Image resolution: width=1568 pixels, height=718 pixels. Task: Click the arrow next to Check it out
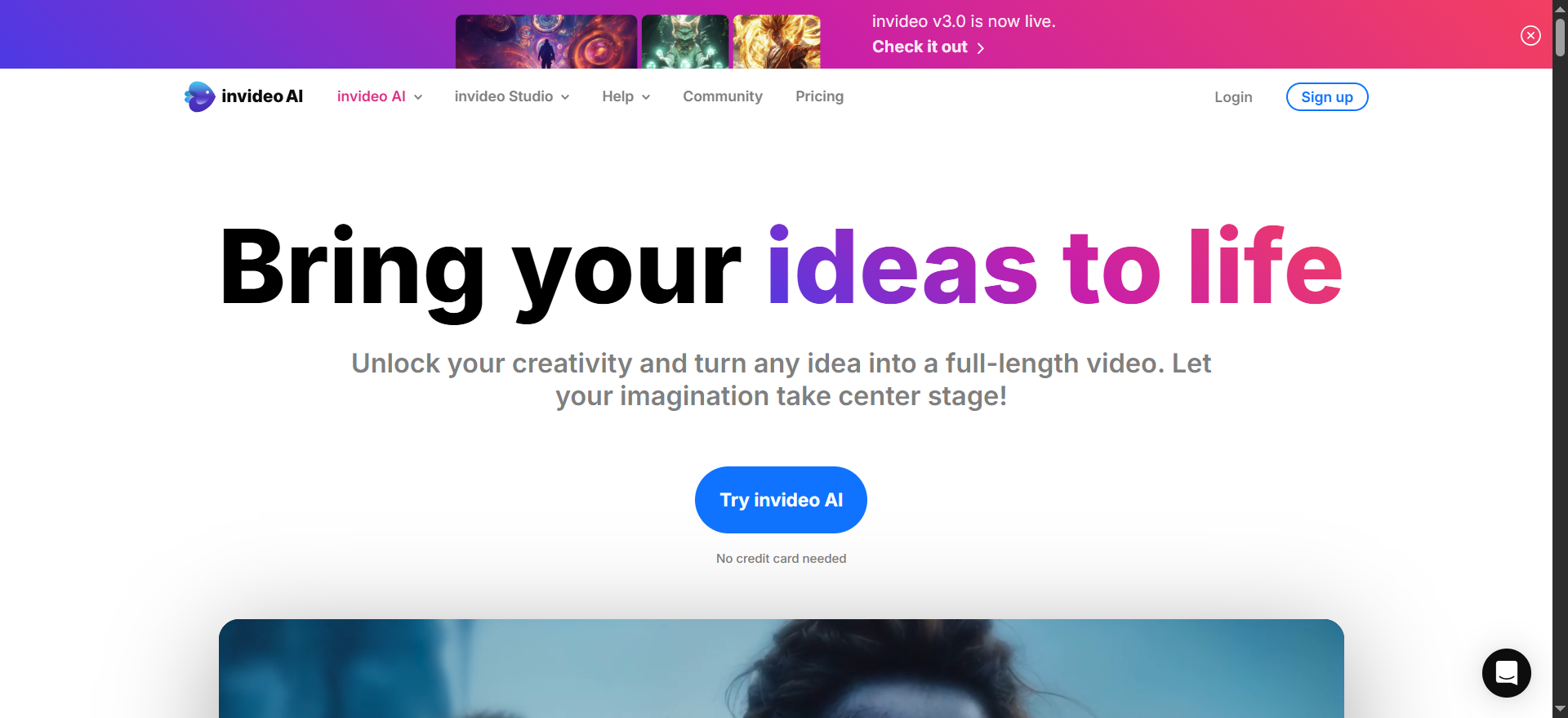tap(981, 48)
